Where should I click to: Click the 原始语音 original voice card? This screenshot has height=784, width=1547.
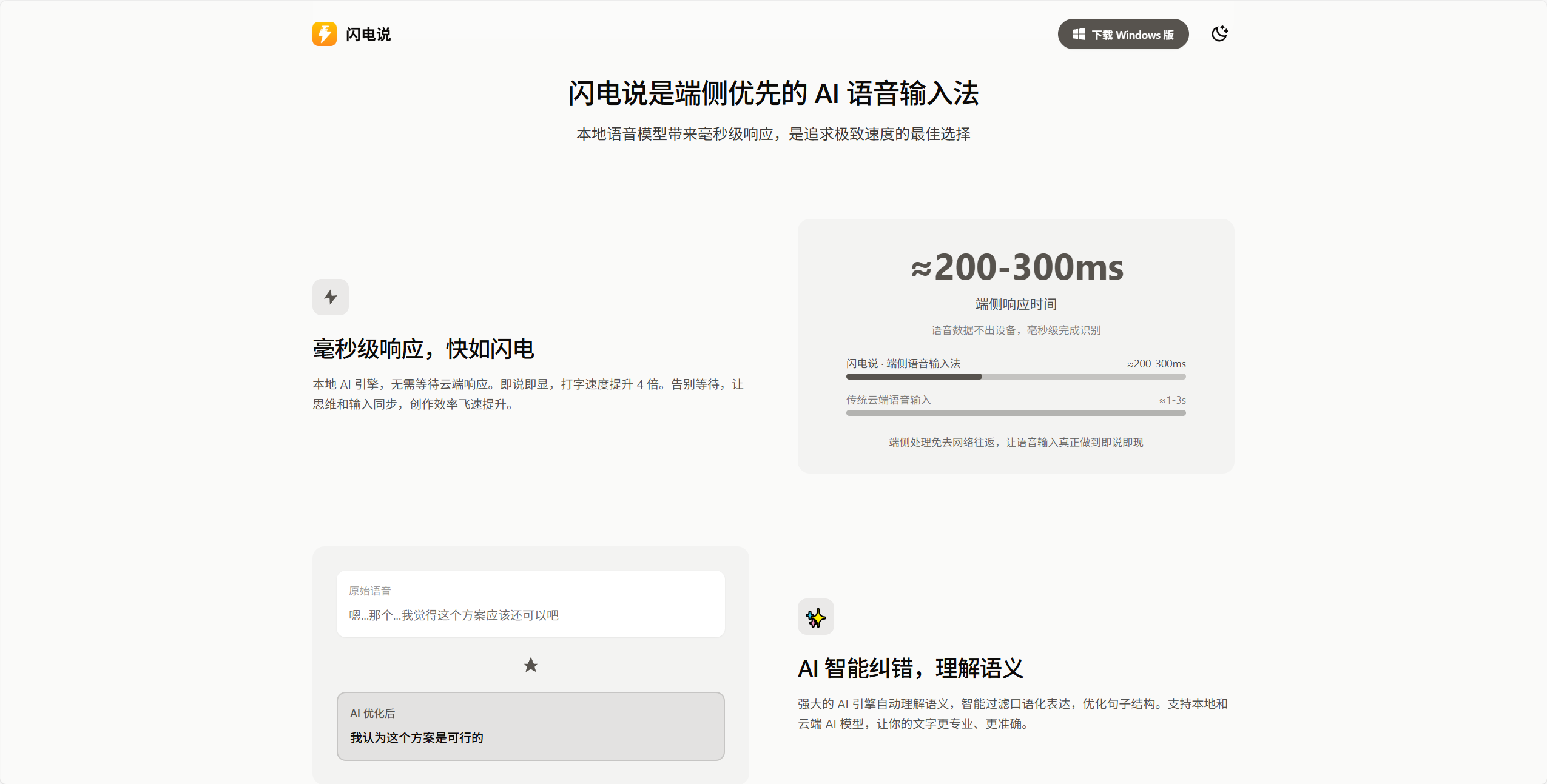coord(531,604)
